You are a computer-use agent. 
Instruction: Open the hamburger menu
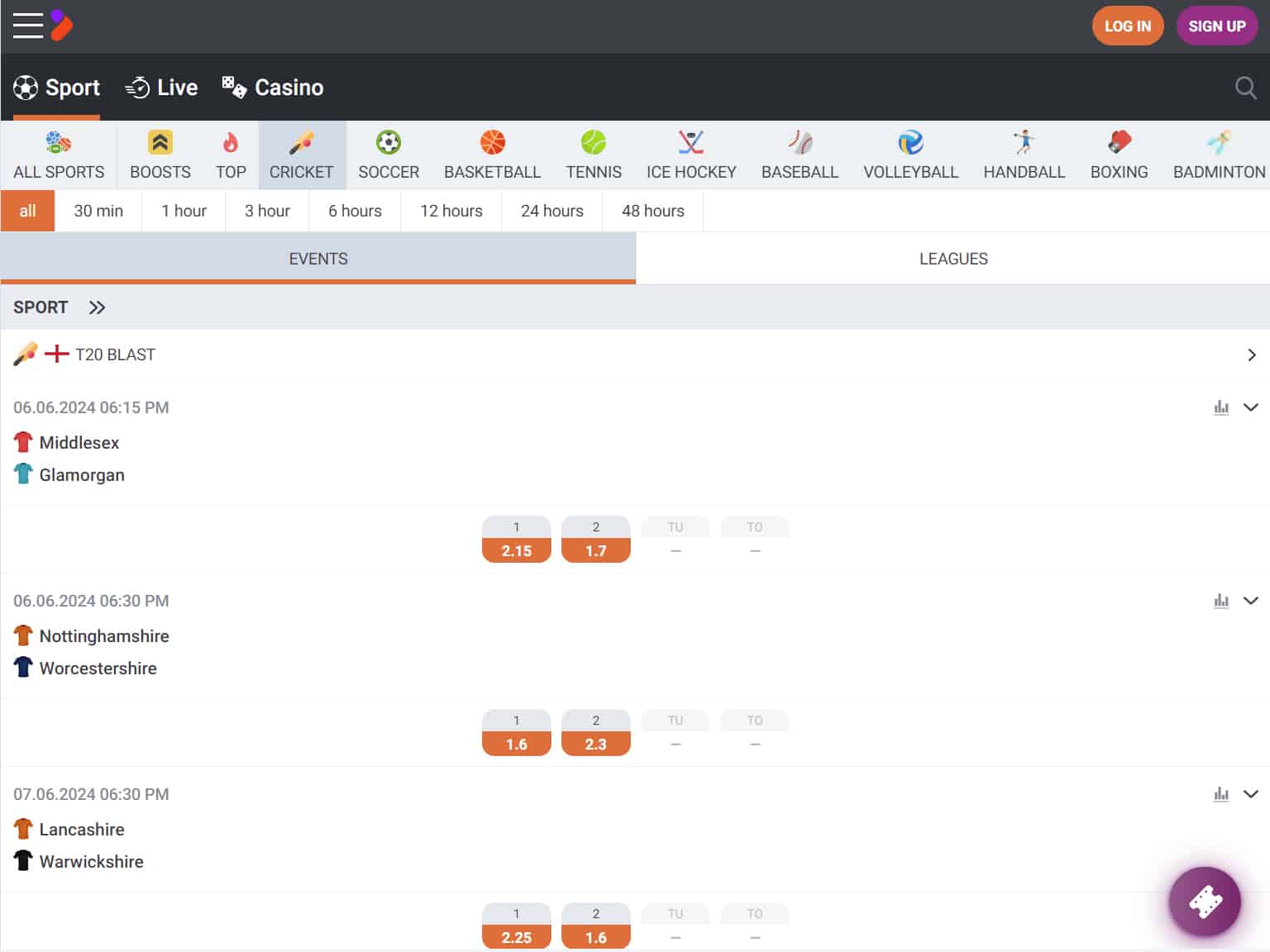pyautogui.click(x=28, y=26)
